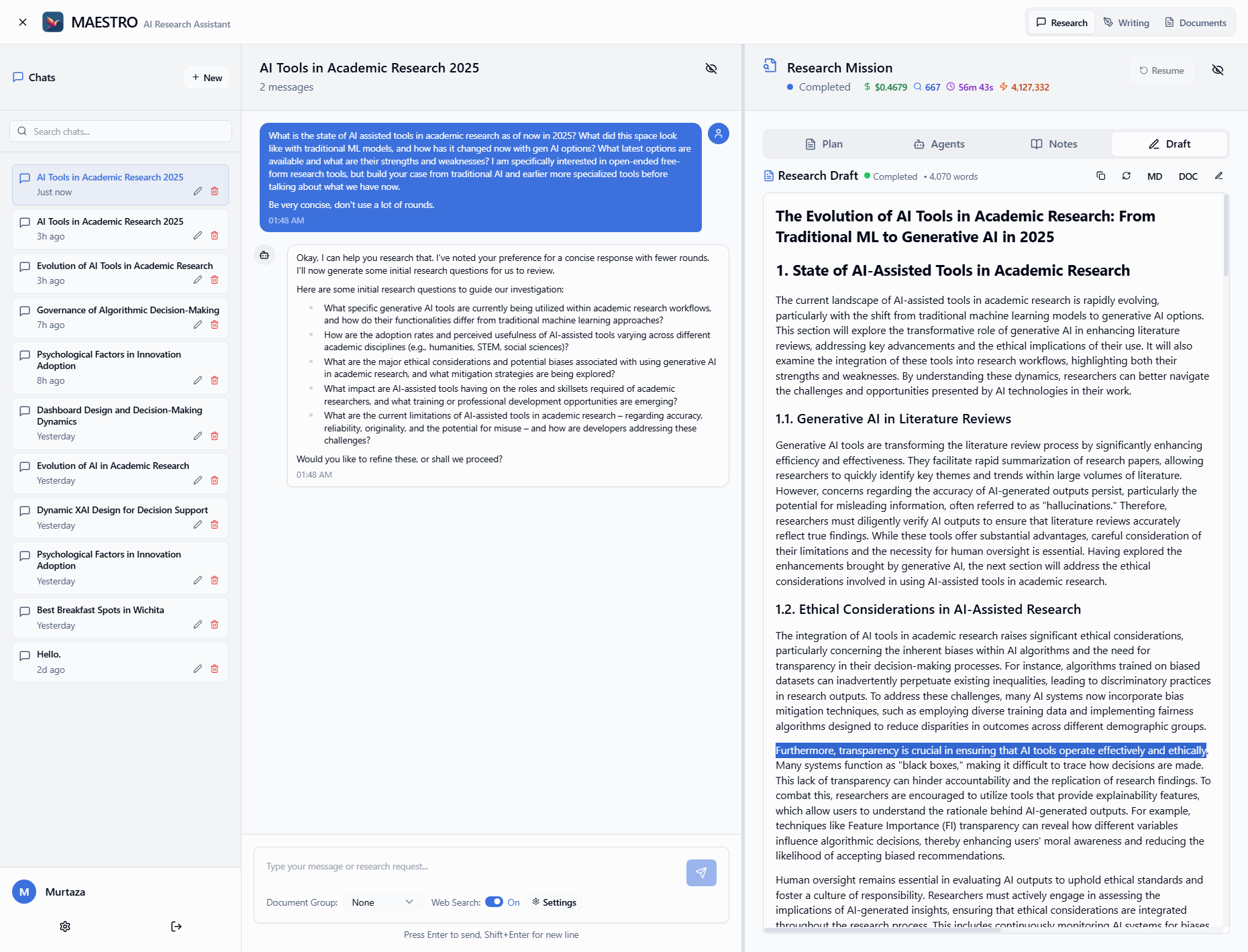Rename the 'Just now' AI Tools chat
This screenshot has width=1248, height=952.
point(197,191)
